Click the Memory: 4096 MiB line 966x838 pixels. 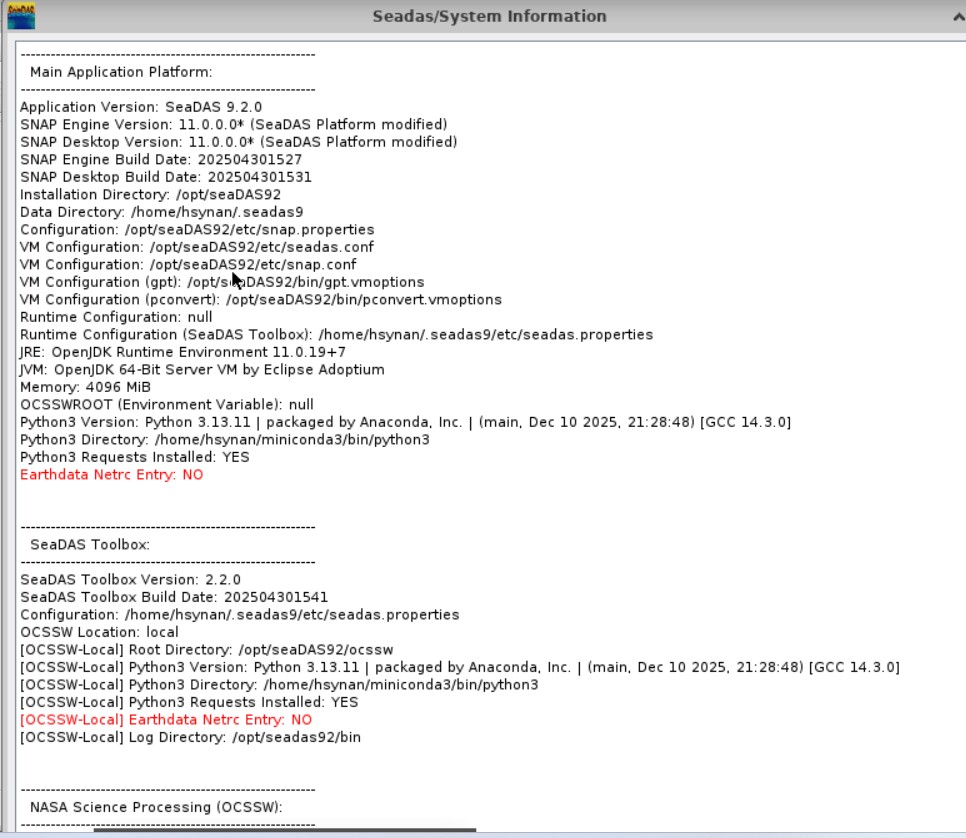tap(85, 387)
